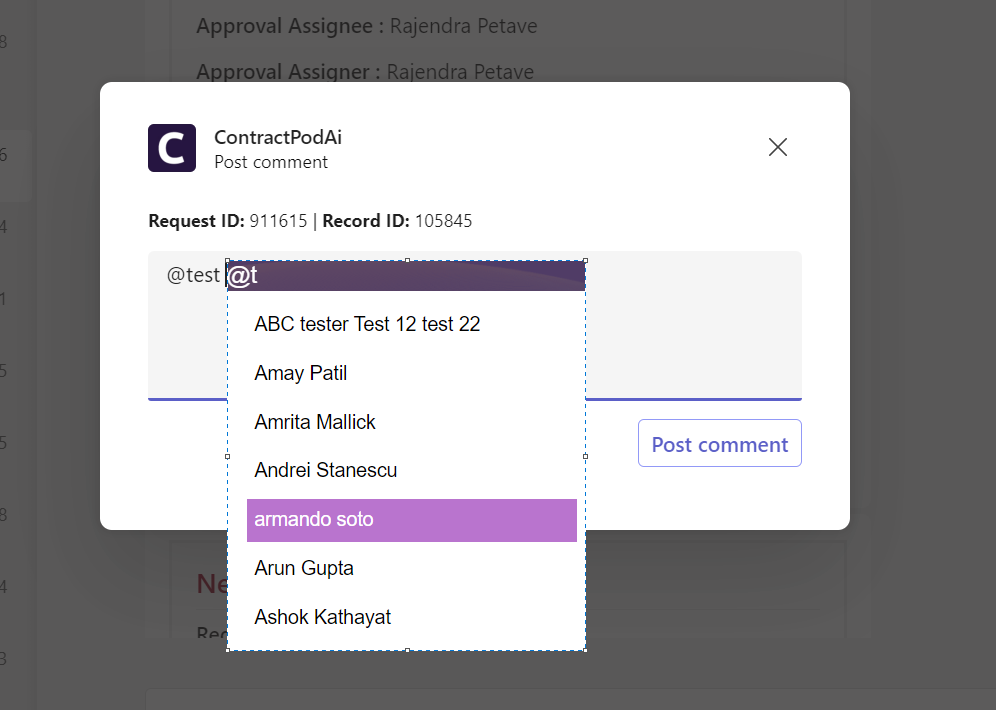
Task: Click the @t mention header bar
Action: coord(405,276)
